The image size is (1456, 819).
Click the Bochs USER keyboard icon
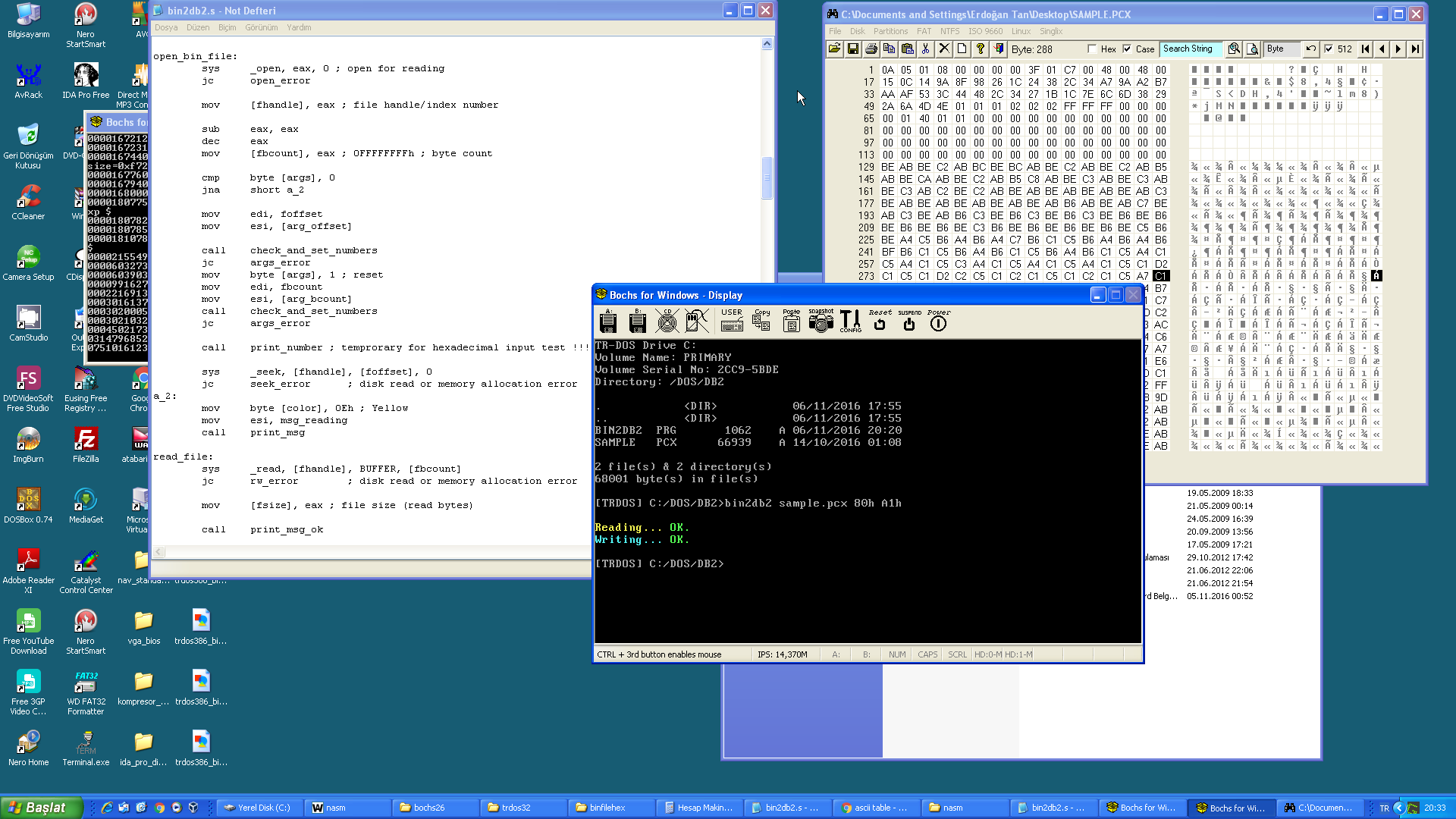pos(732,321)
